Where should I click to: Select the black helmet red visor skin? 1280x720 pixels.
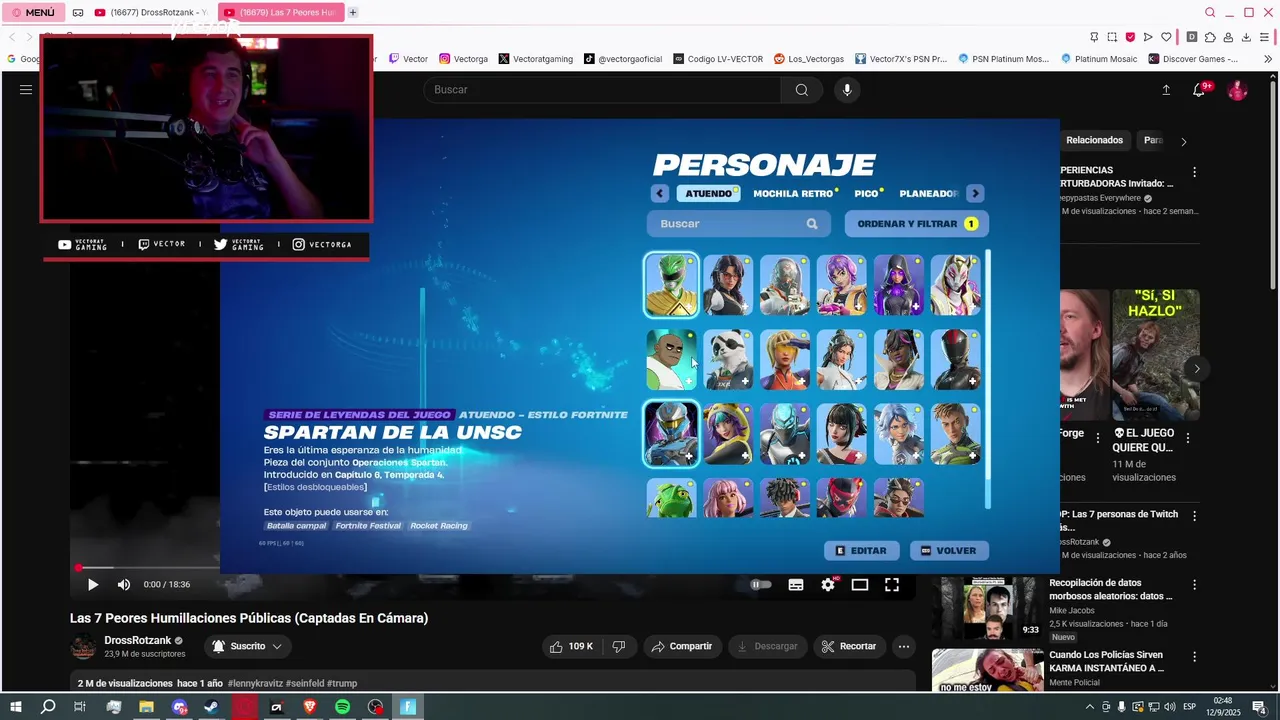click(x=956, y=360)
